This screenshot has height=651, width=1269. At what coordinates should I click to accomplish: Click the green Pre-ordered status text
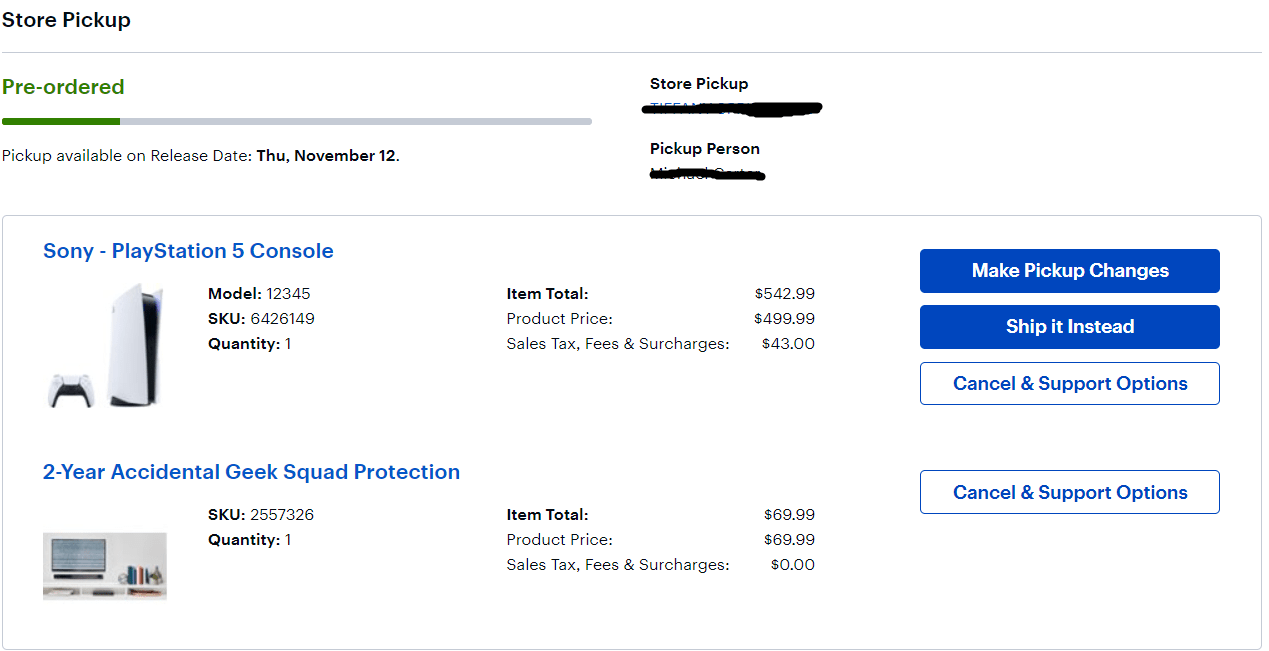click(x=63, y=87)
